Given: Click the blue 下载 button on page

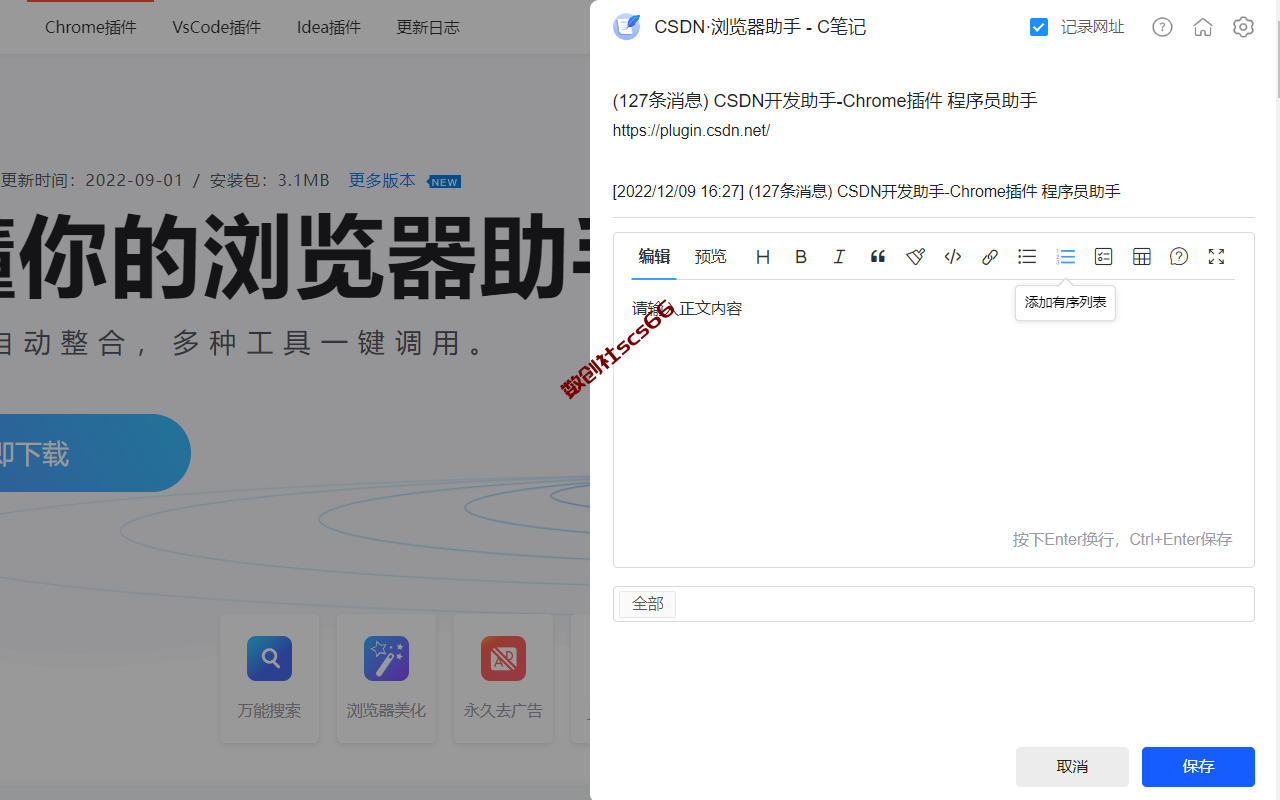Looking at the screenshot, I should (95, 453).
